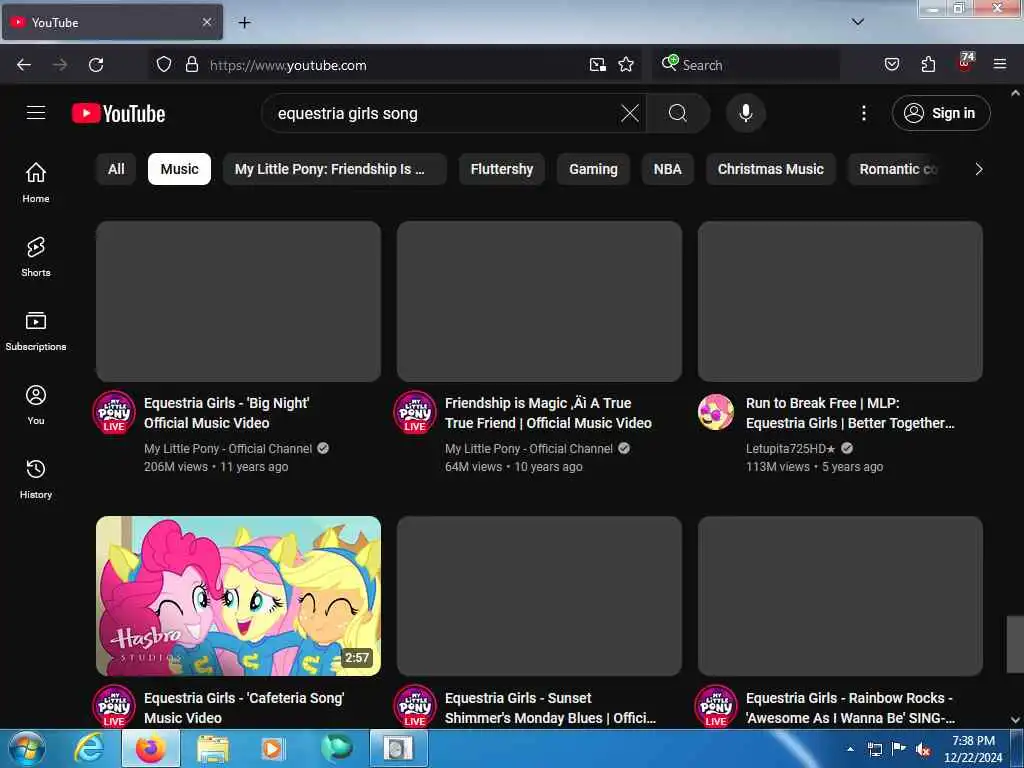Click the Firefox Search field
This screenshot has width=1024, height=768.
[x=745, y=65]
